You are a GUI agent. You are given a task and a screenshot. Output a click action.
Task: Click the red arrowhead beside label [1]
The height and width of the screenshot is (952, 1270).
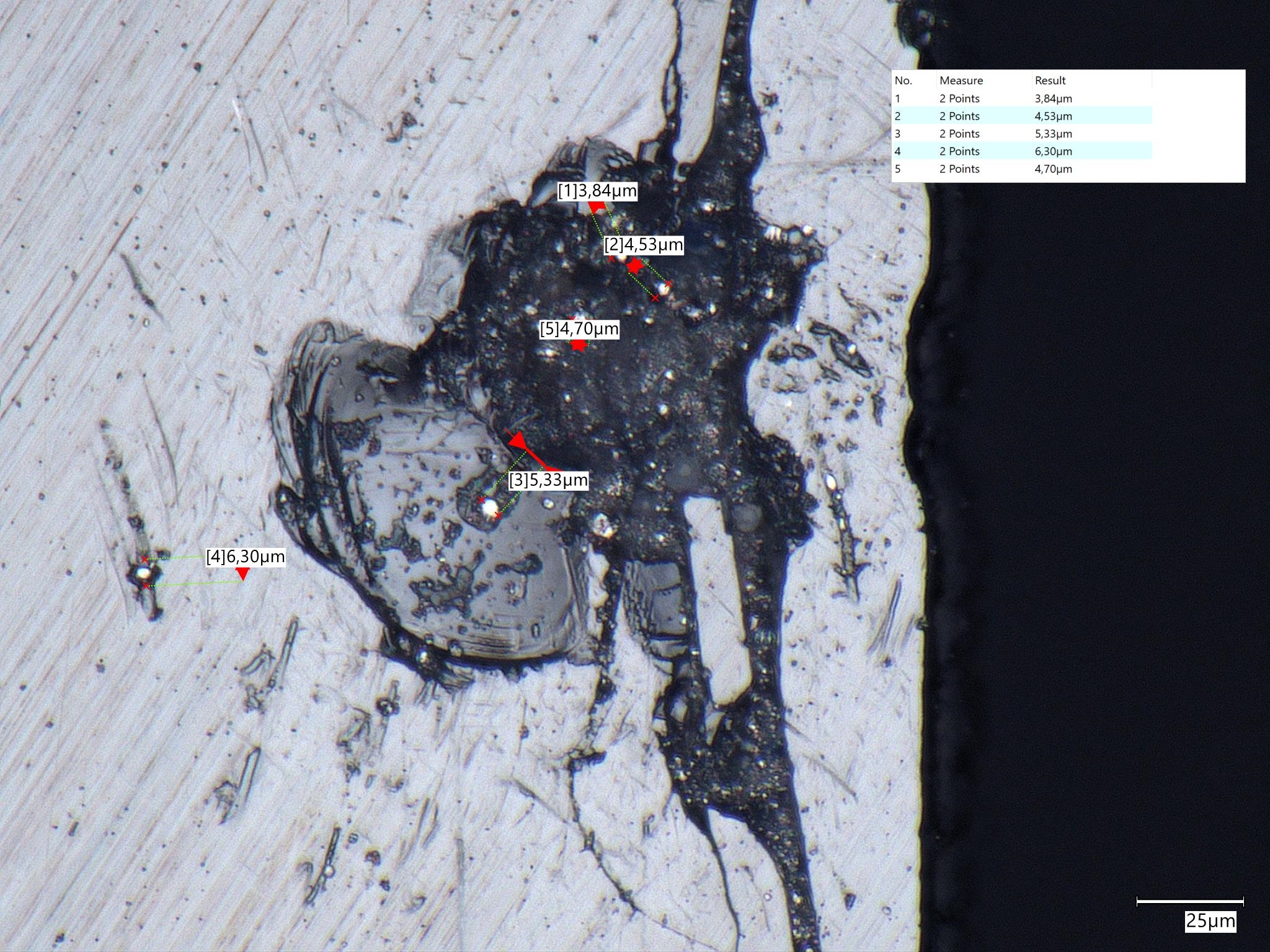pyautogui.click(x=597, y=207)
